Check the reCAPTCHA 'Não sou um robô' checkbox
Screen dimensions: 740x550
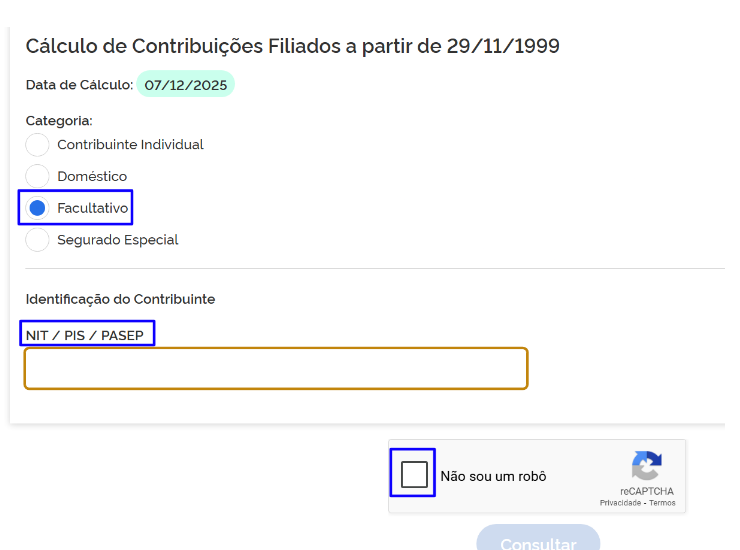tap(414, 475)
